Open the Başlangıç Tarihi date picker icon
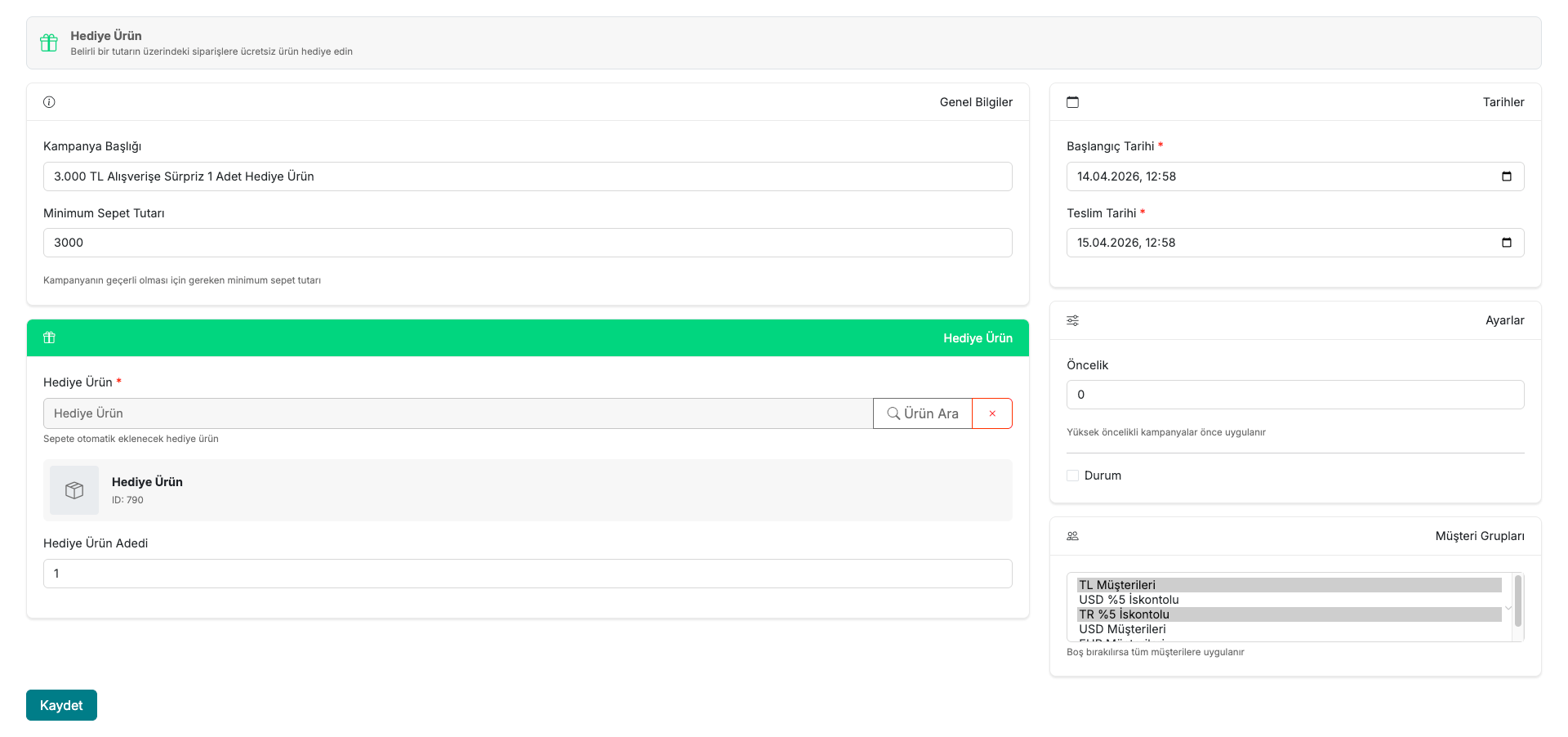Image resolution: width=1568 pixels, height=737 pixels. pyautogui.click(x=1506, y=176)
